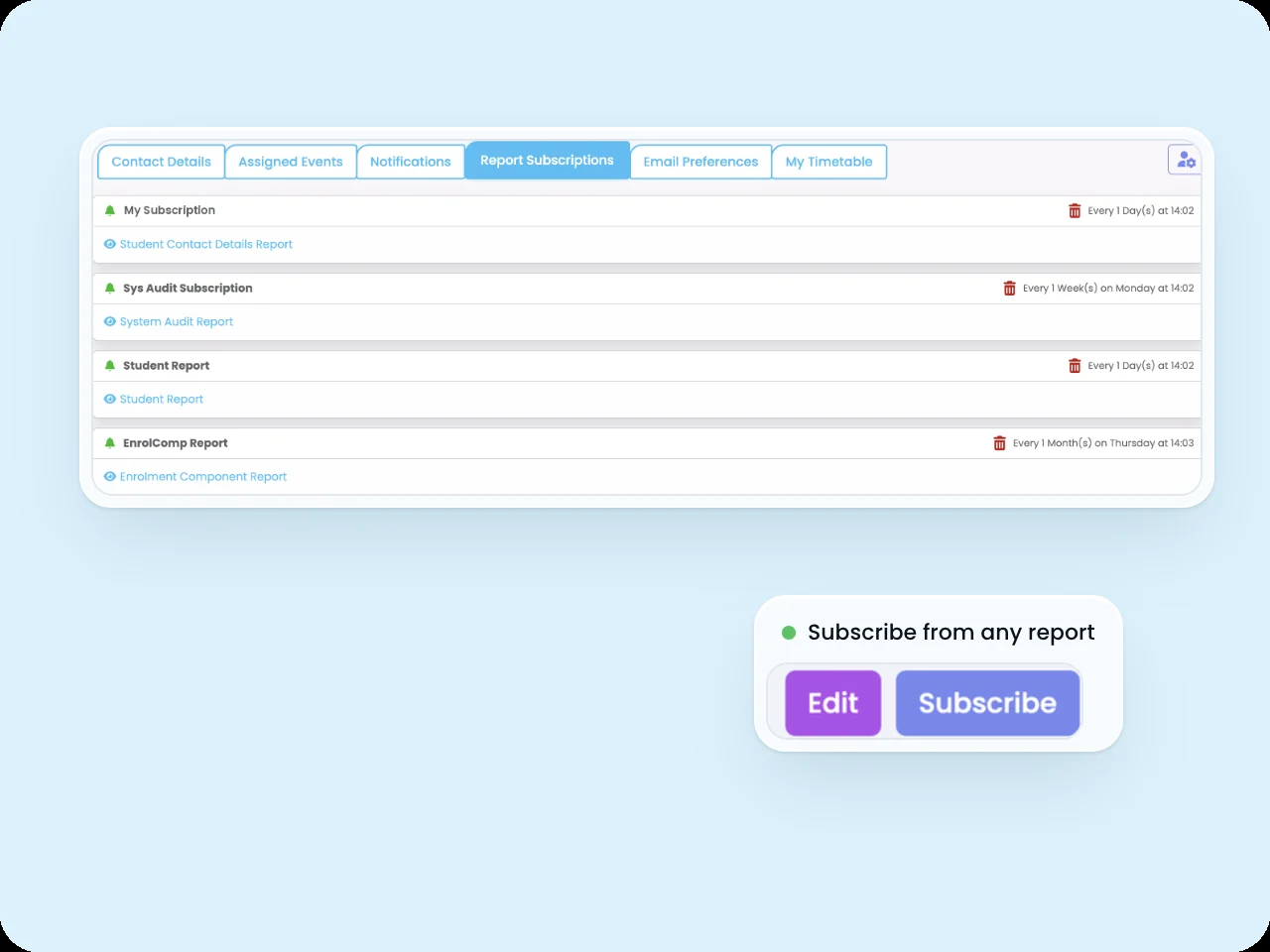Open the Student Report link
This screenshot has width=1270, height=952.
(162, 399)
